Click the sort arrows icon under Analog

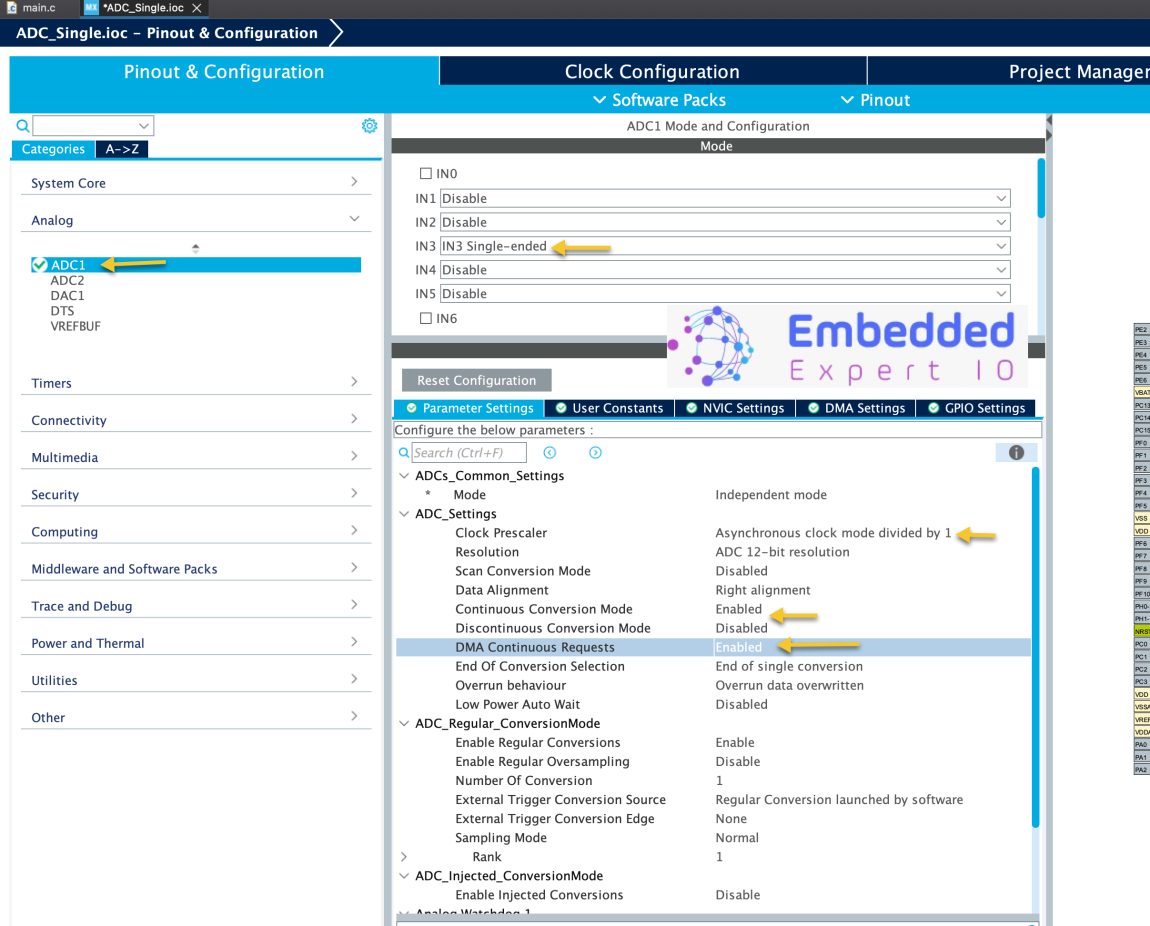pos(196,248)
